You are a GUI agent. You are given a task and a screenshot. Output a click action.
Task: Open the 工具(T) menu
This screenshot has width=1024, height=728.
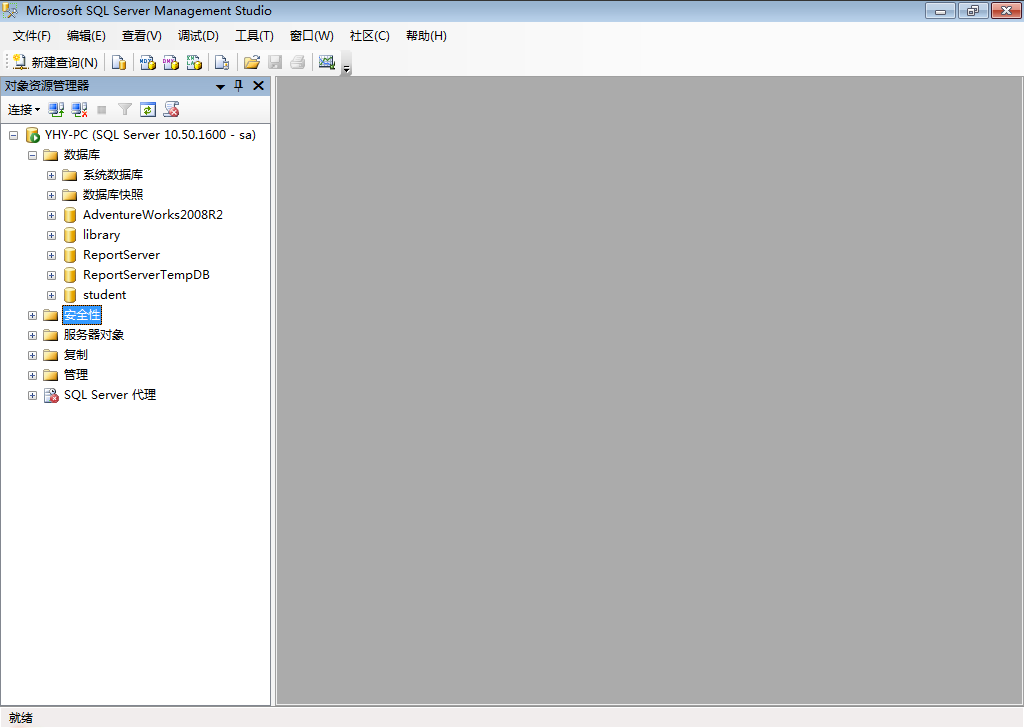254,36
